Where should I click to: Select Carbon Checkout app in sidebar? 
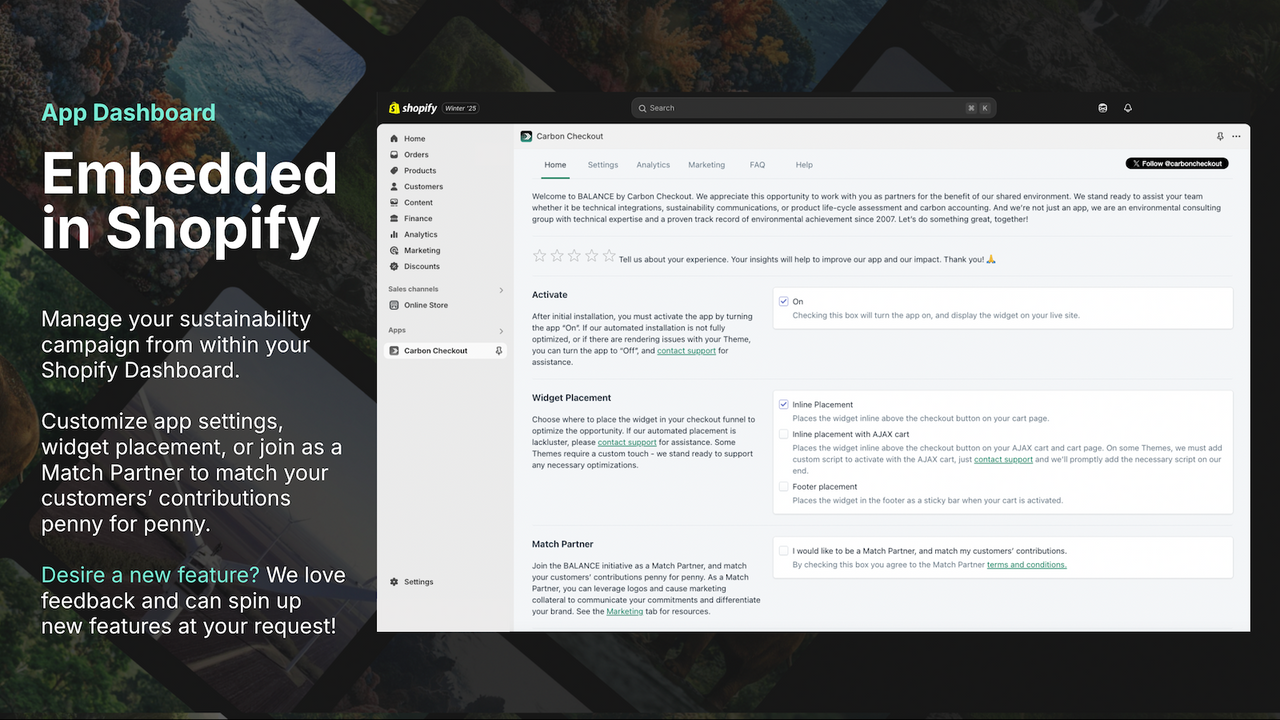coord(436,351)
